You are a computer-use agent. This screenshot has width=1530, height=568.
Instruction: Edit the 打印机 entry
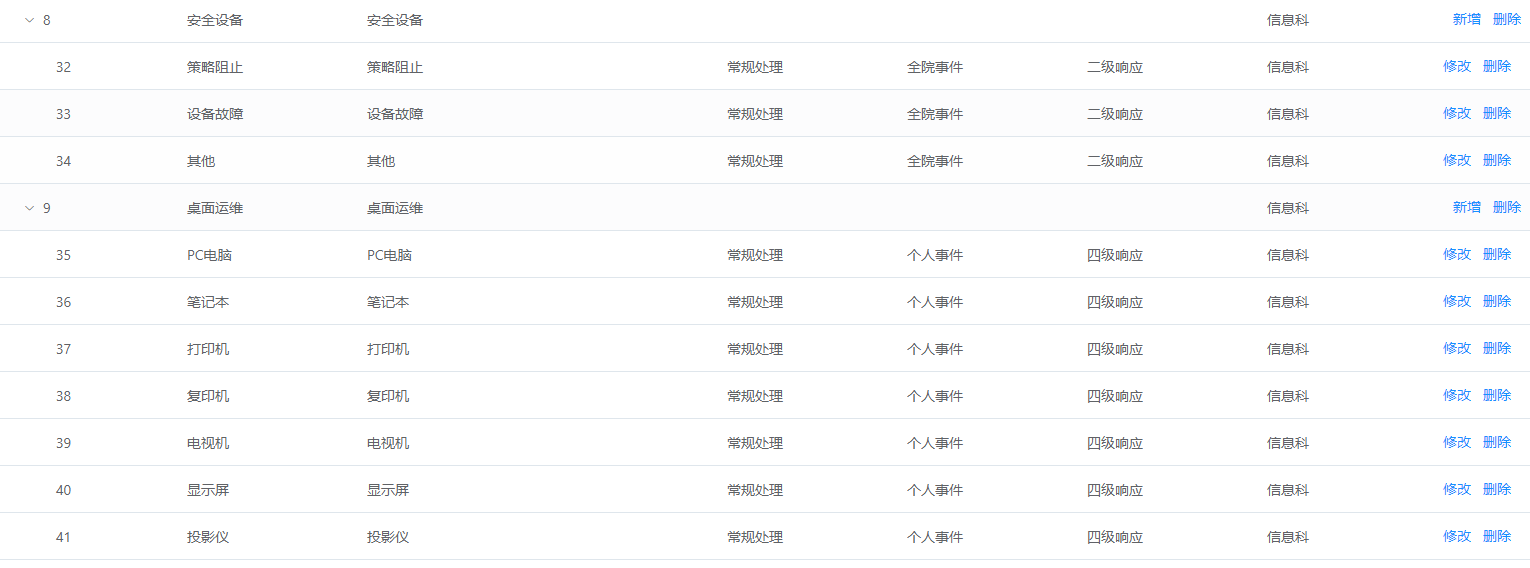tap(1456, 348)
